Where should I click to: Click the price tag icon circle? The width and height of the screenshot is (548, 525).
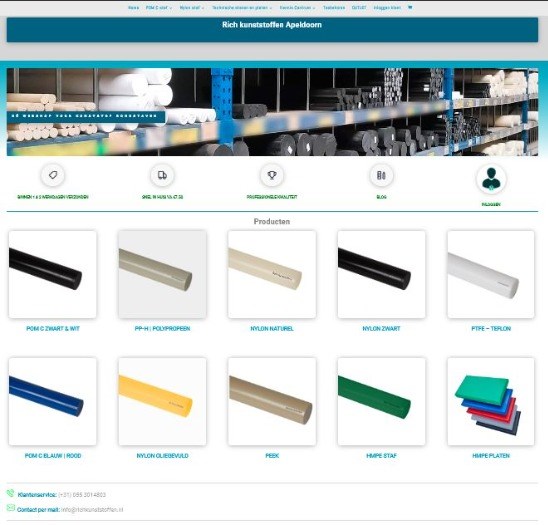(x=53, y=175)
